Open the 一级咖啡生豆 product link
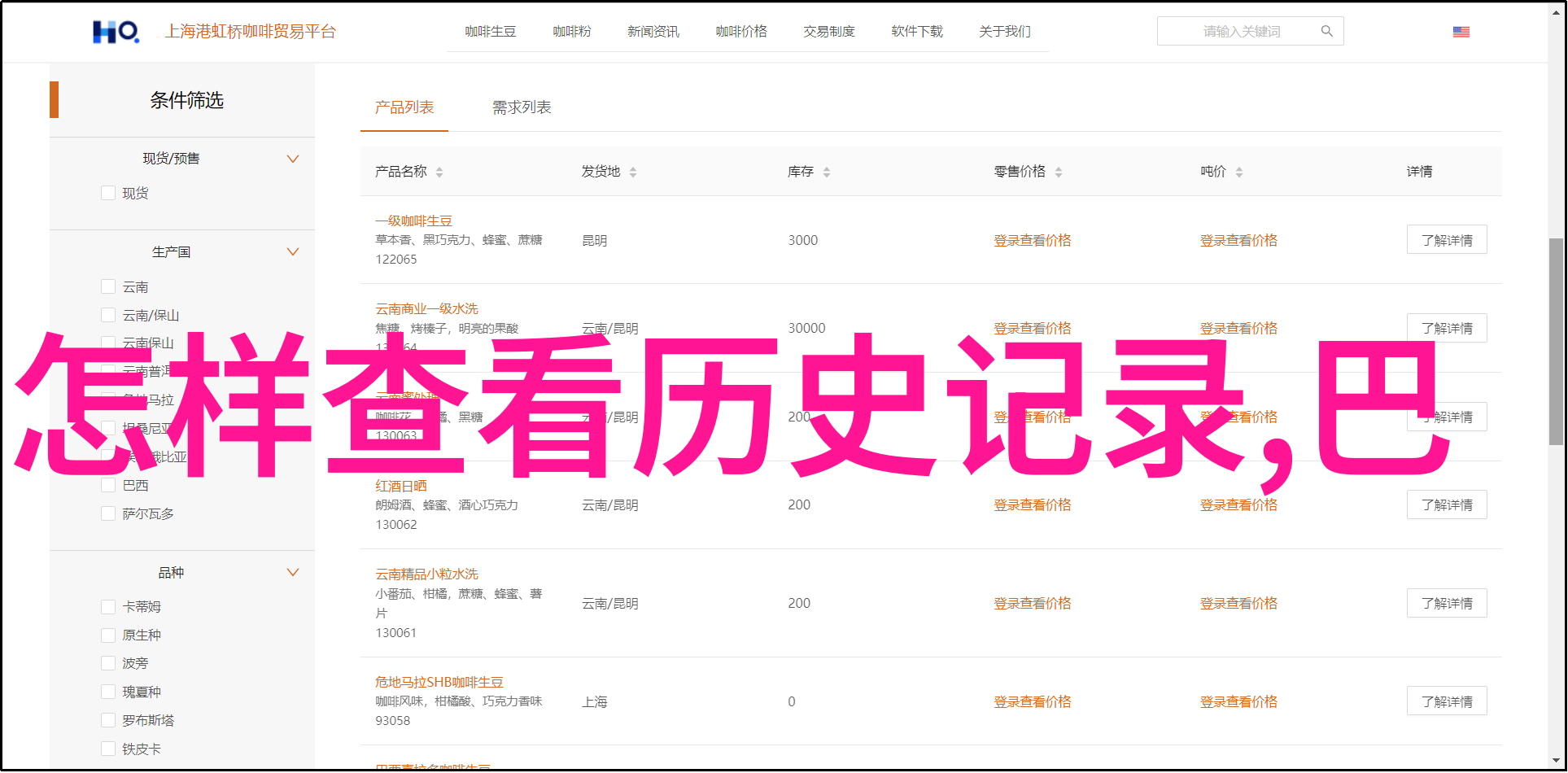 click(413, 221)
